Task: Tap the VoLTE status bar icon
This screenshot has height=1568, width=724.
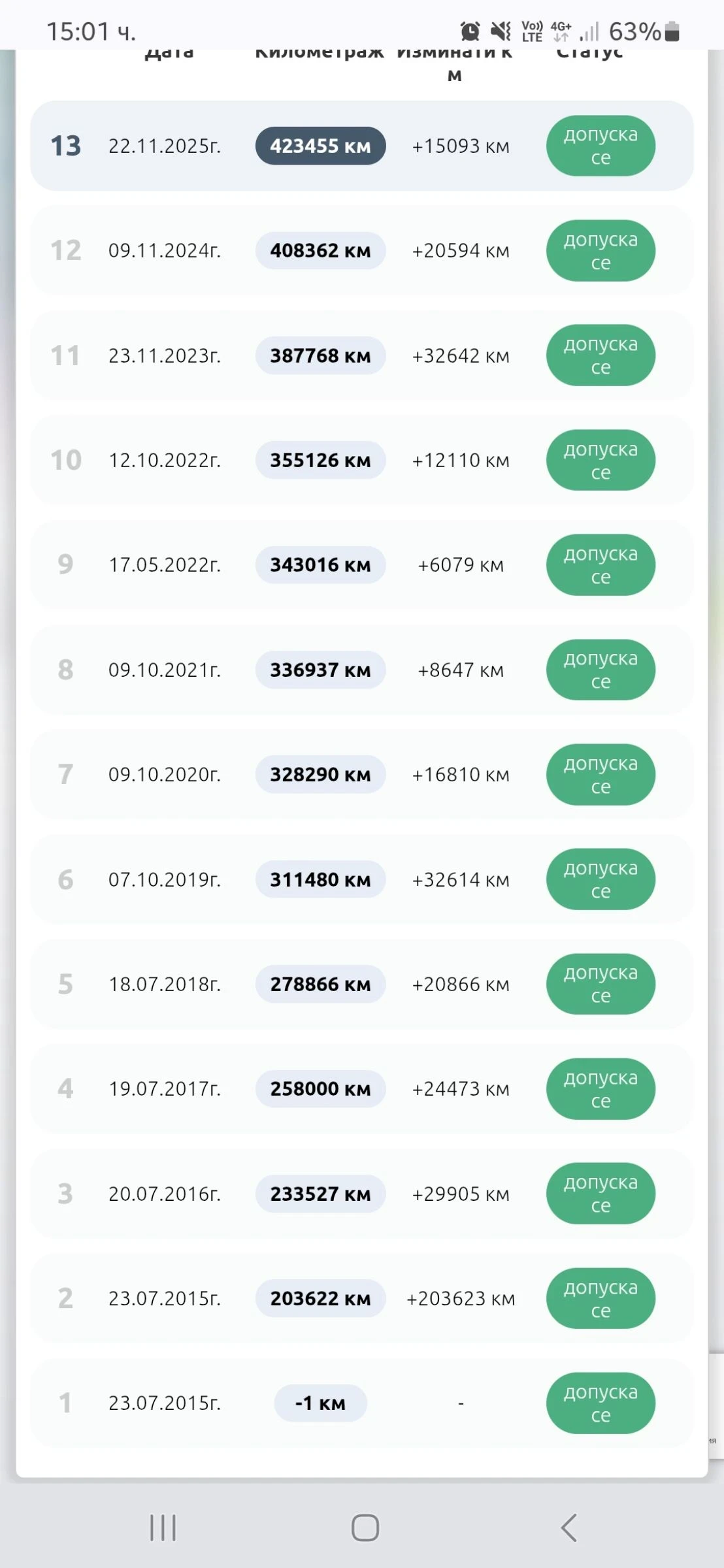Action: pyautogui.click(x=532, y=31)
